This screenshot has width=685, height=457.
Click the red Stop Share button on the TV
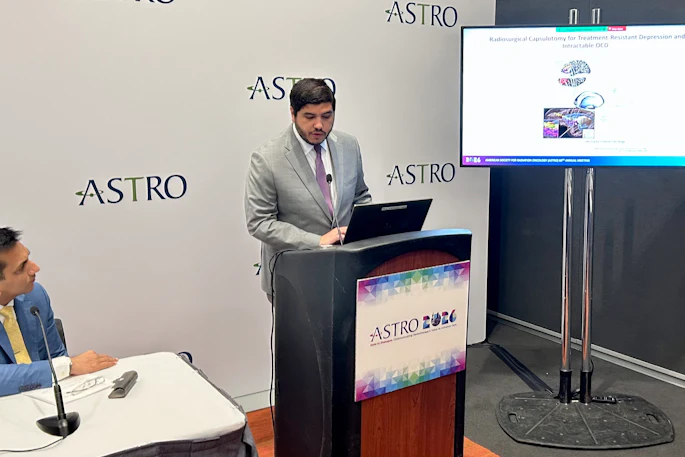[617, 29]
